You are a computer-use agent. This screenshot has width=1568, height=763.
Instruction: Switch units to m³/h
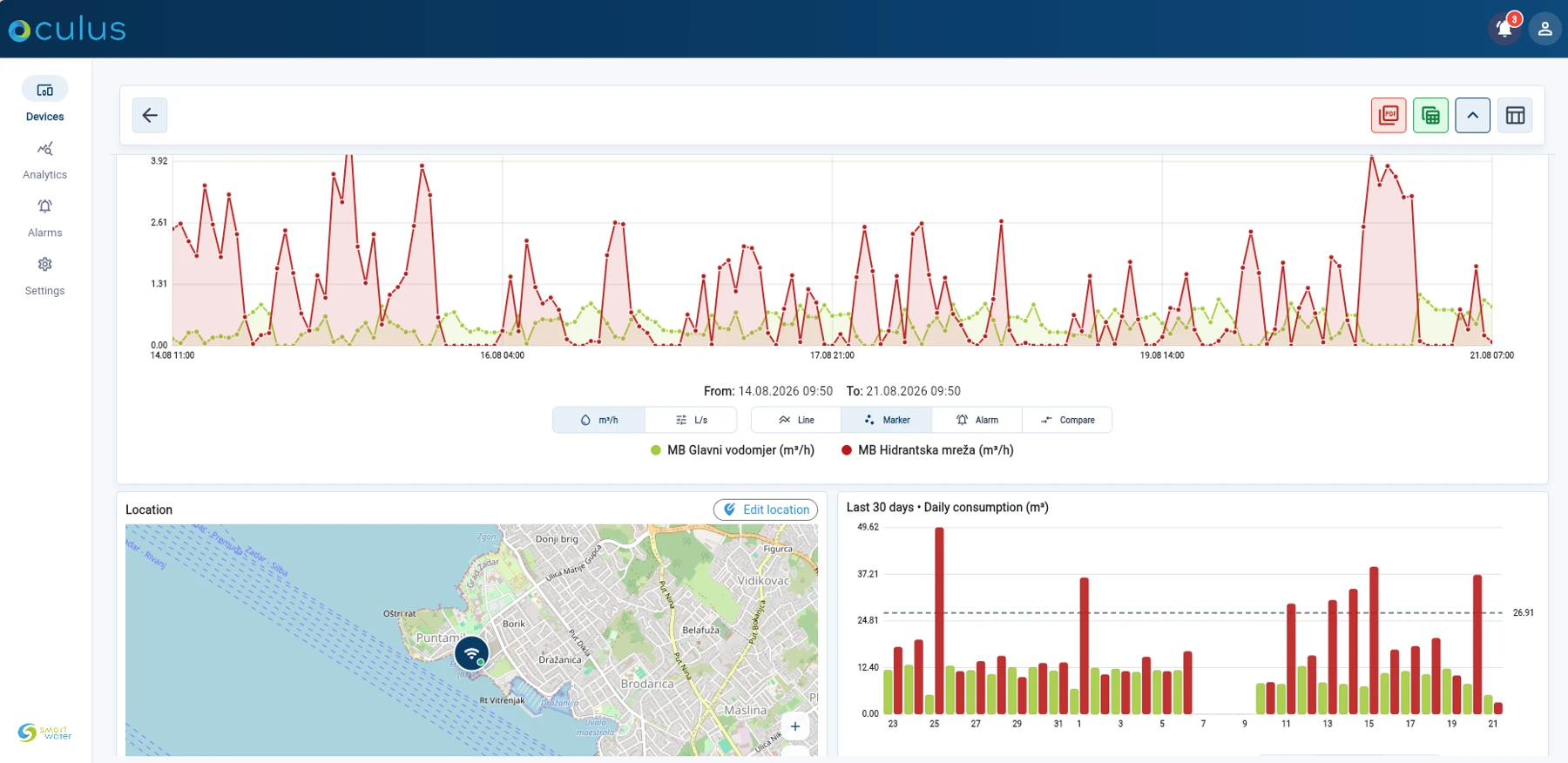[598, 420]
